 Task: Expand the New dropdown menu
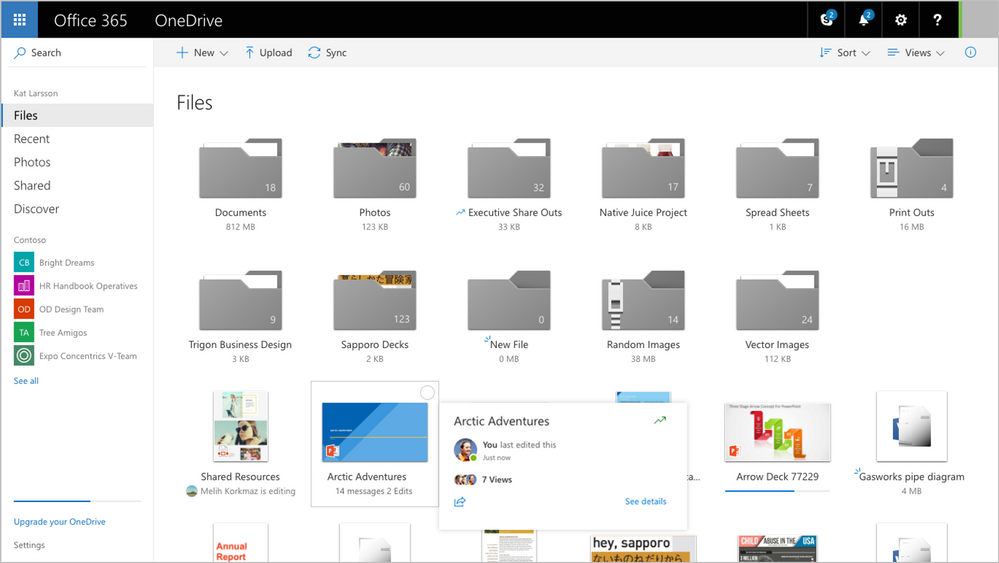(x=202, y=53)
